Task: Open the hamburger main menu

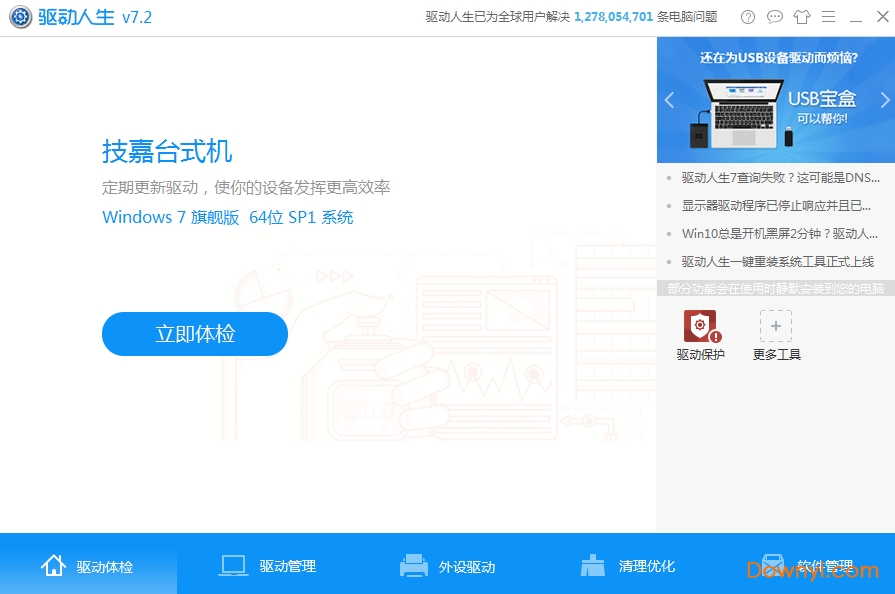Action: pyautogui.click(x=829, y=17)
